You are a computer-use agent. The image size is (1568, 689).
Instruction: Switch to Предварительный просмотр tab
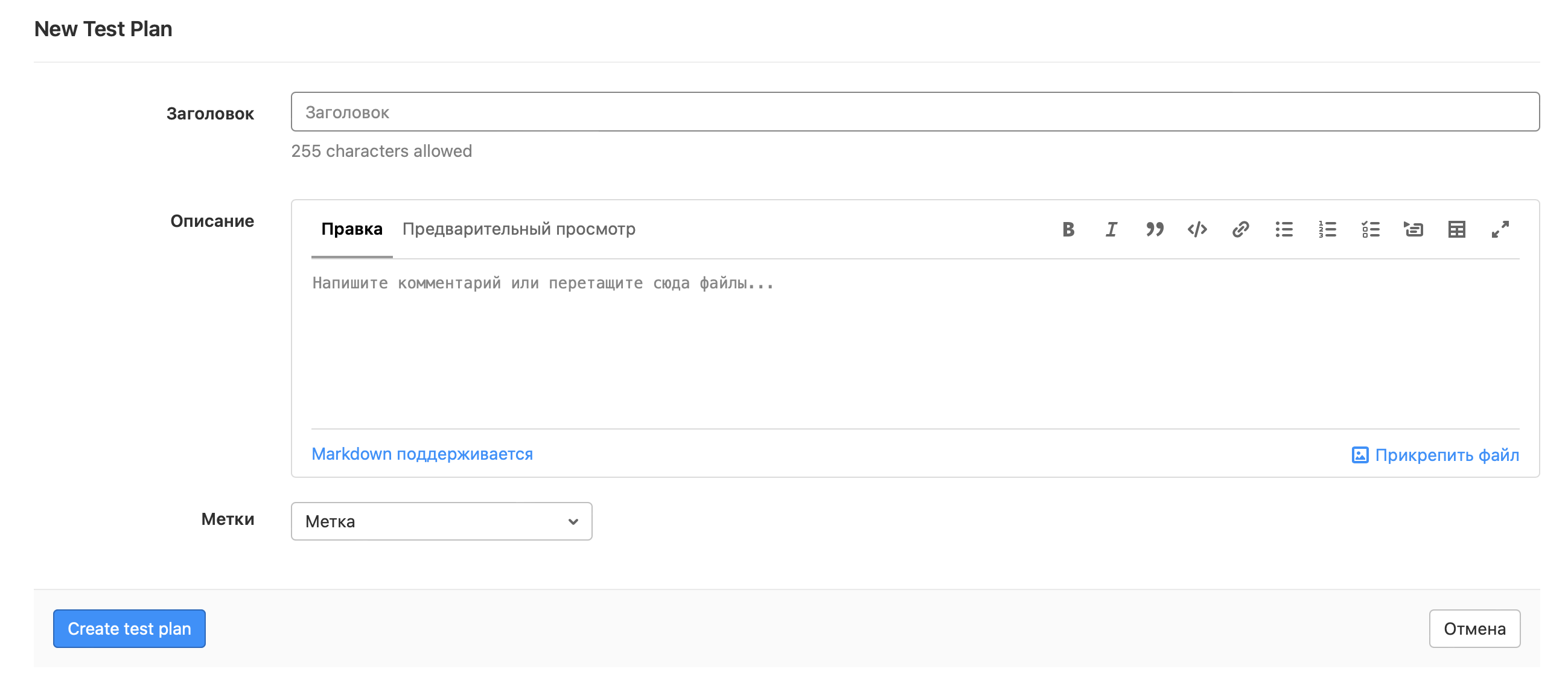coord(518,229)
